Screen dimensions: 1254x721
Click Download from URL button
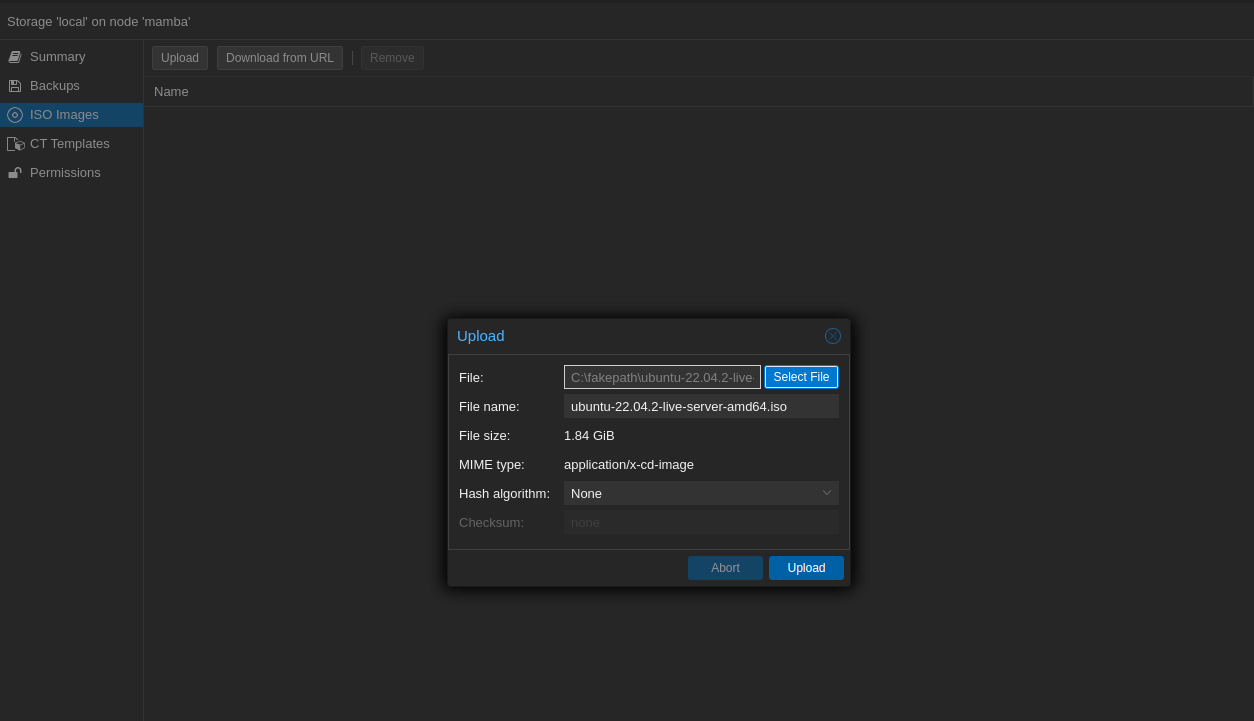tap(280, 58)
